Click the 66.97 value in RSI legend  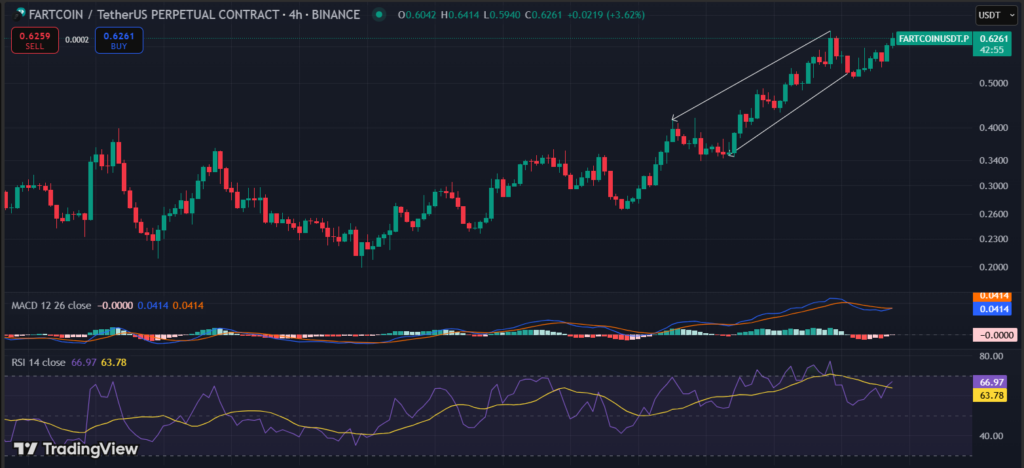tap(82, 362)
